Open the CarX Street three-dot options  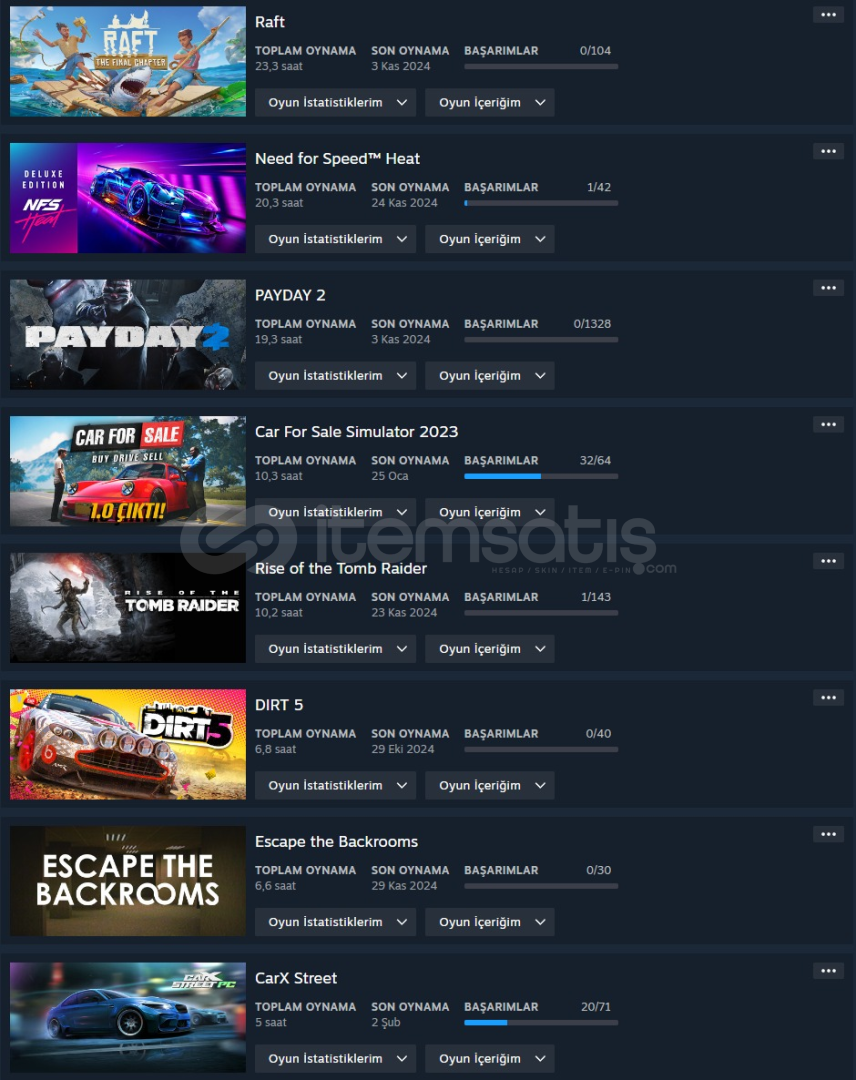click(x=828, y=971)
